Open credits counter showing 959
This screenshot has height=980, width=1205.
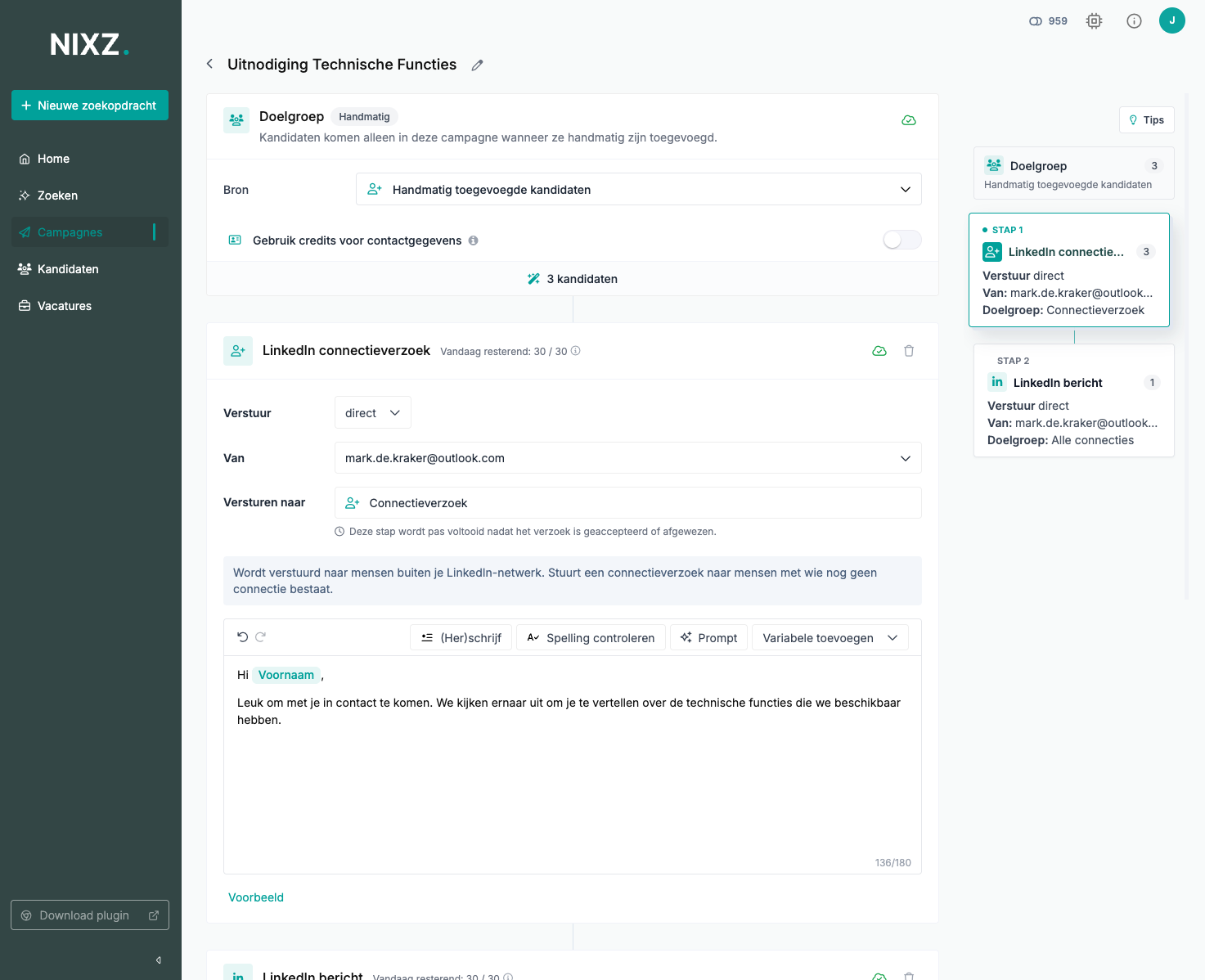pyautogui.click(x=1048, y=21)
